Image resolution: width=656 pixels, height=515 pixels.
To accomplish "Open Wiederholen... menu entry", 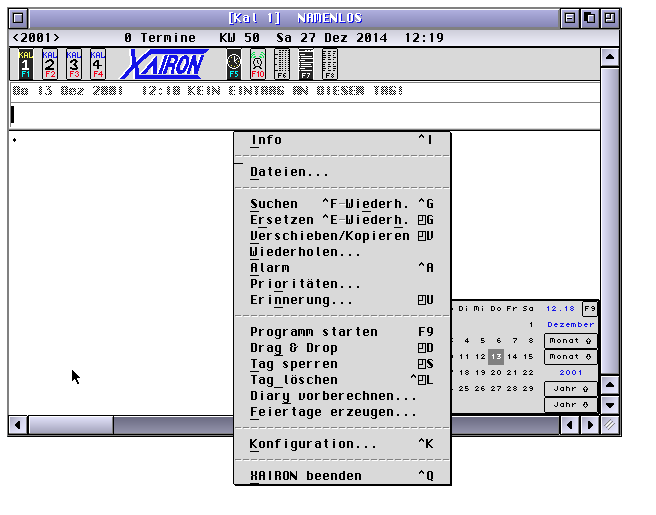I will 342,252.
